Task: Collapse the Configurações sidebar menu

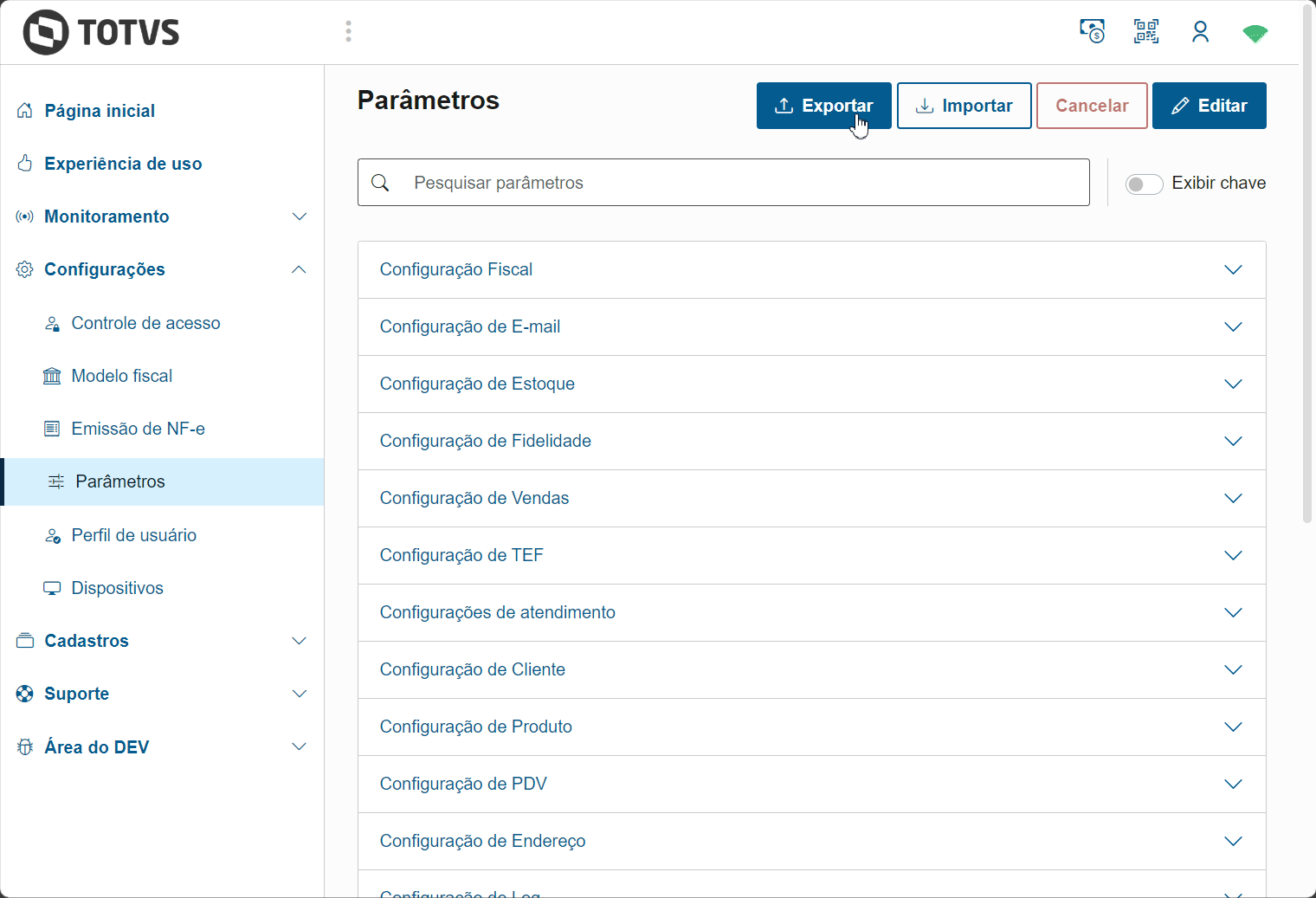Action: click(299, 269)
